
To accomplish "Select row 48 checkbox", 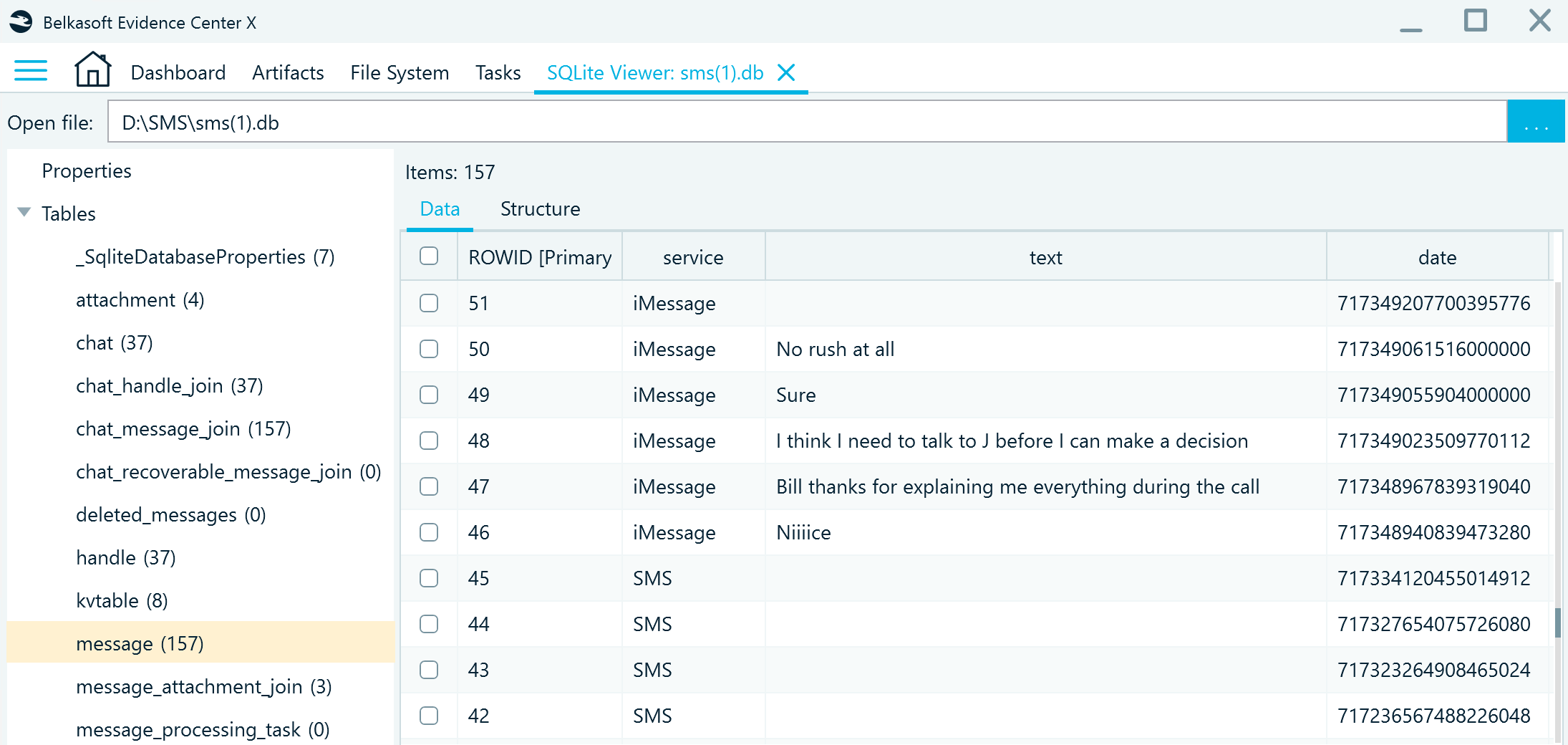I will click(x=429, y=441).
